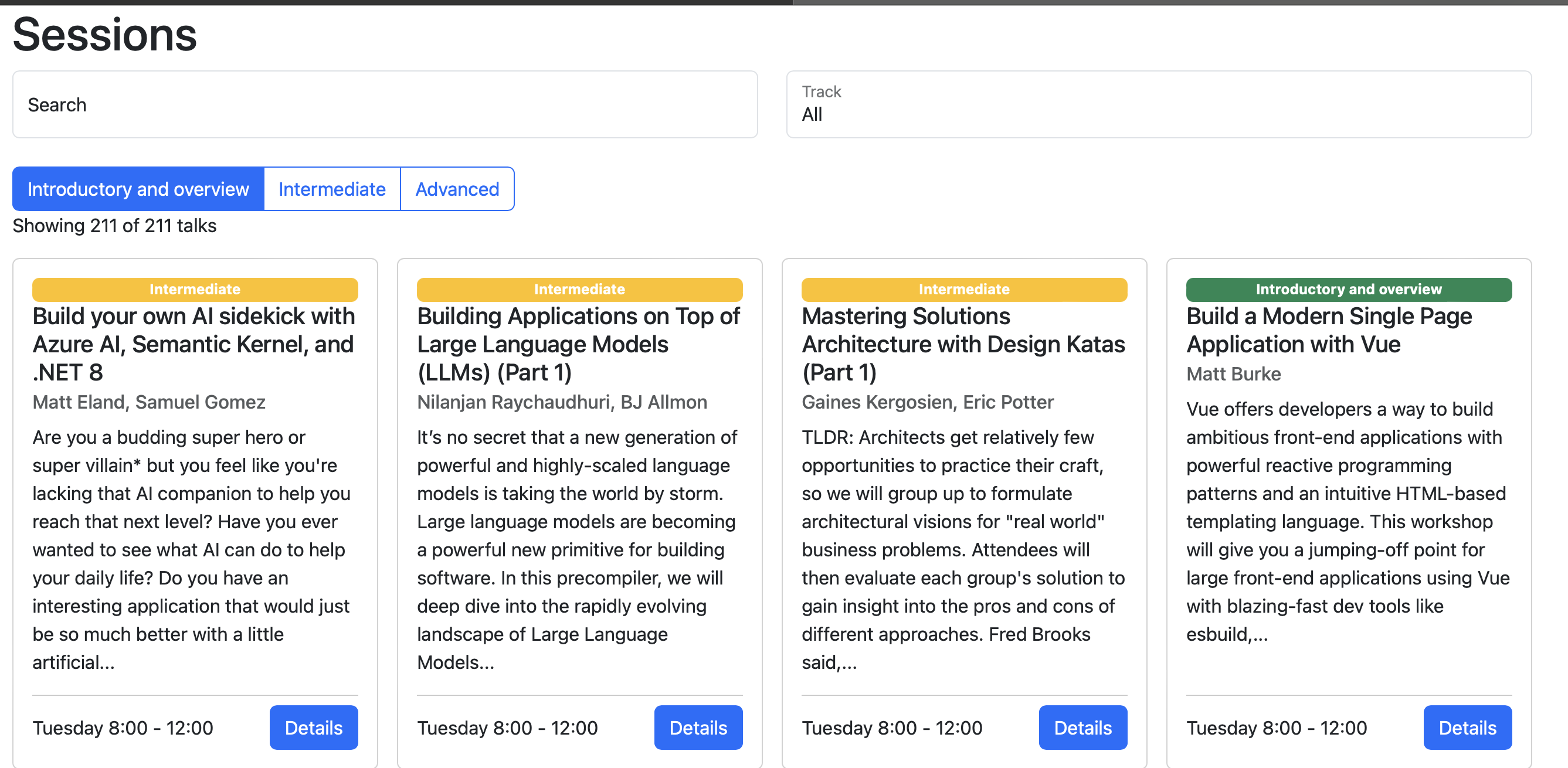Click the speaker name Matt Burke
The image size is (1568, 768).
point(1233,373)
